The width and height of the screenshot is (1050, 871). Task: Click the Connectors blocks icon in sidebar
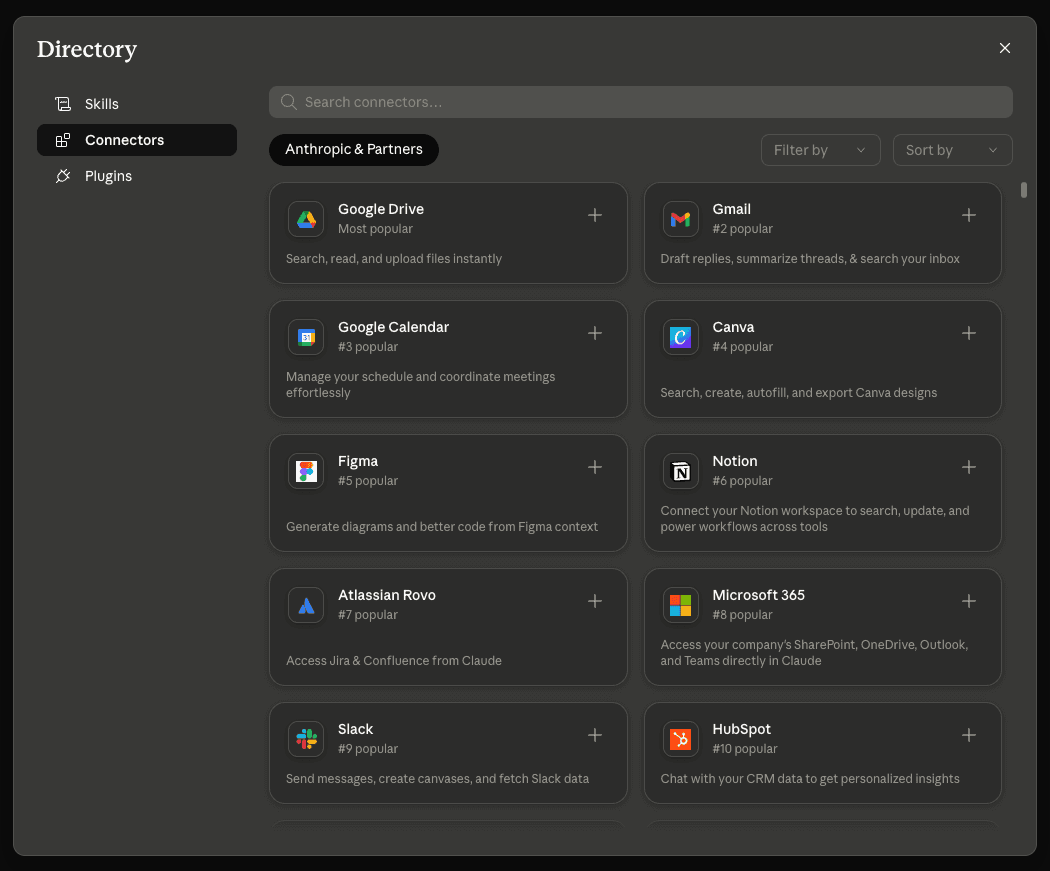click(x=63, y=140)
